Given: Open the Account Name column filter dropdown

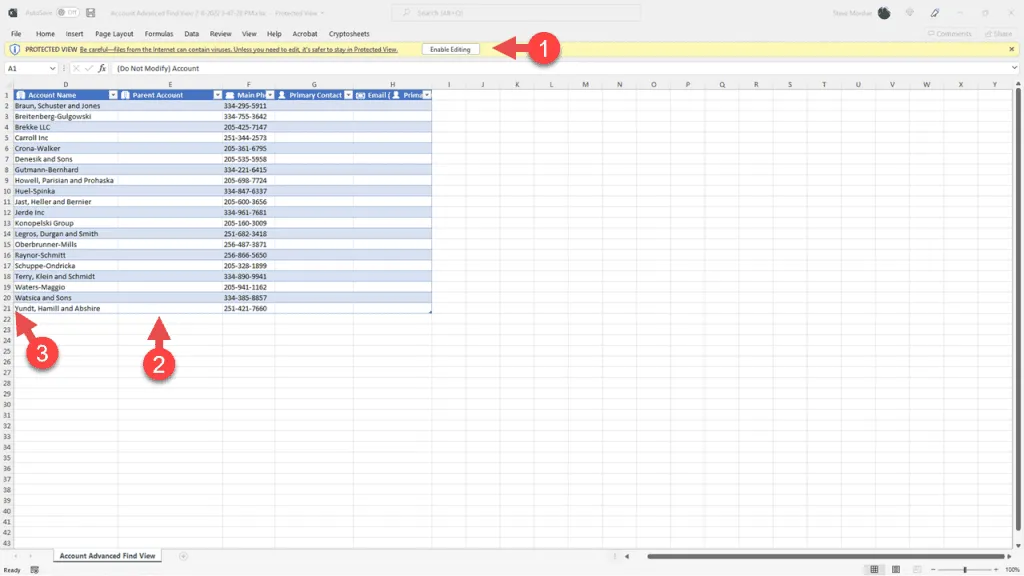Looking at the screenshot, I should point(113,95).
